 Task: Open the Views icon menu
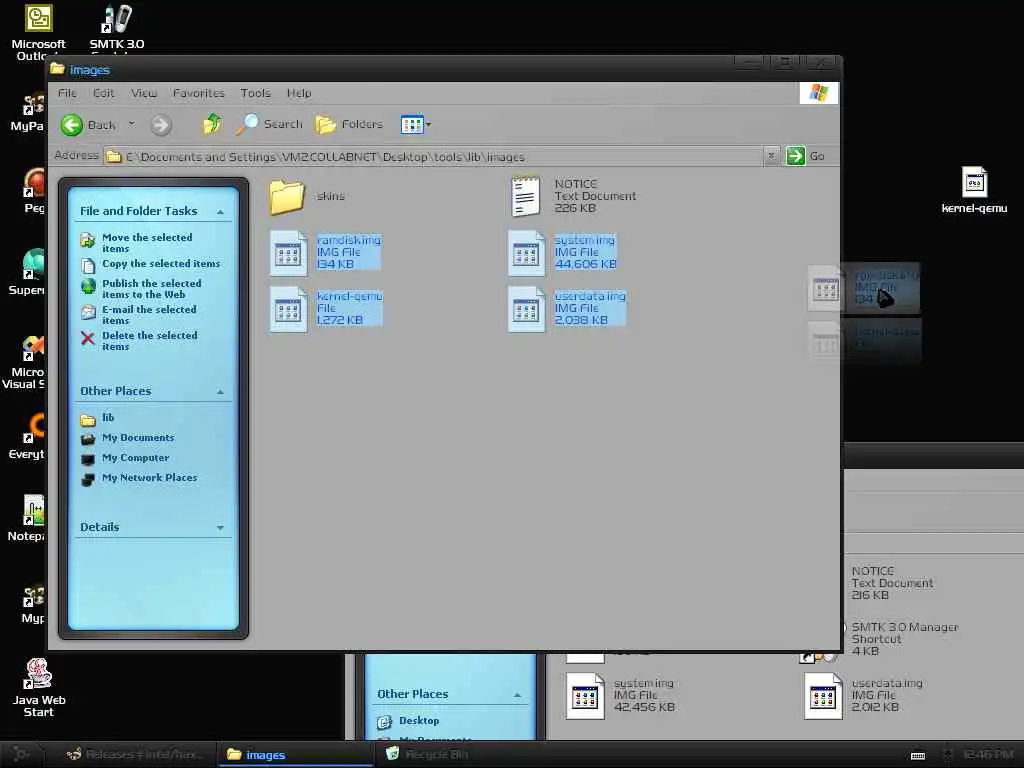point(415,124)
